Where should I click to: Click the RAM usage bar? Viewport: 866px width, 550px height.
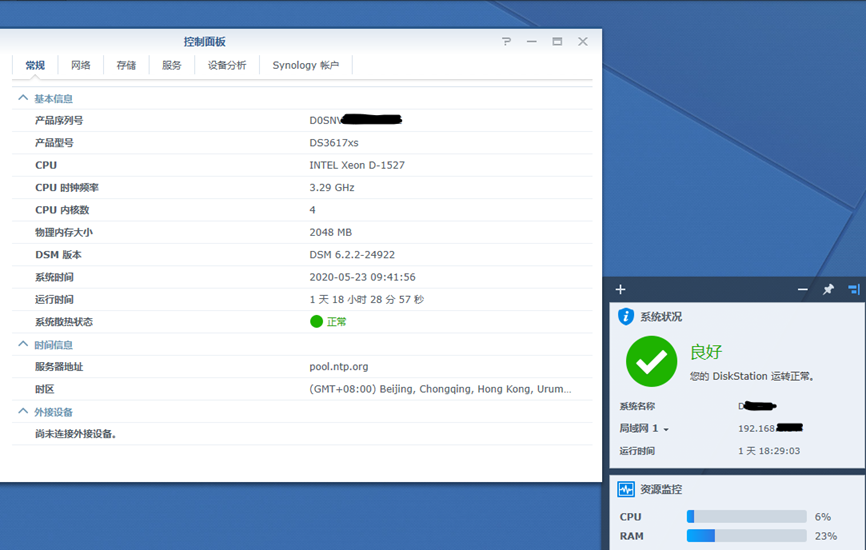tap(746, 536)
